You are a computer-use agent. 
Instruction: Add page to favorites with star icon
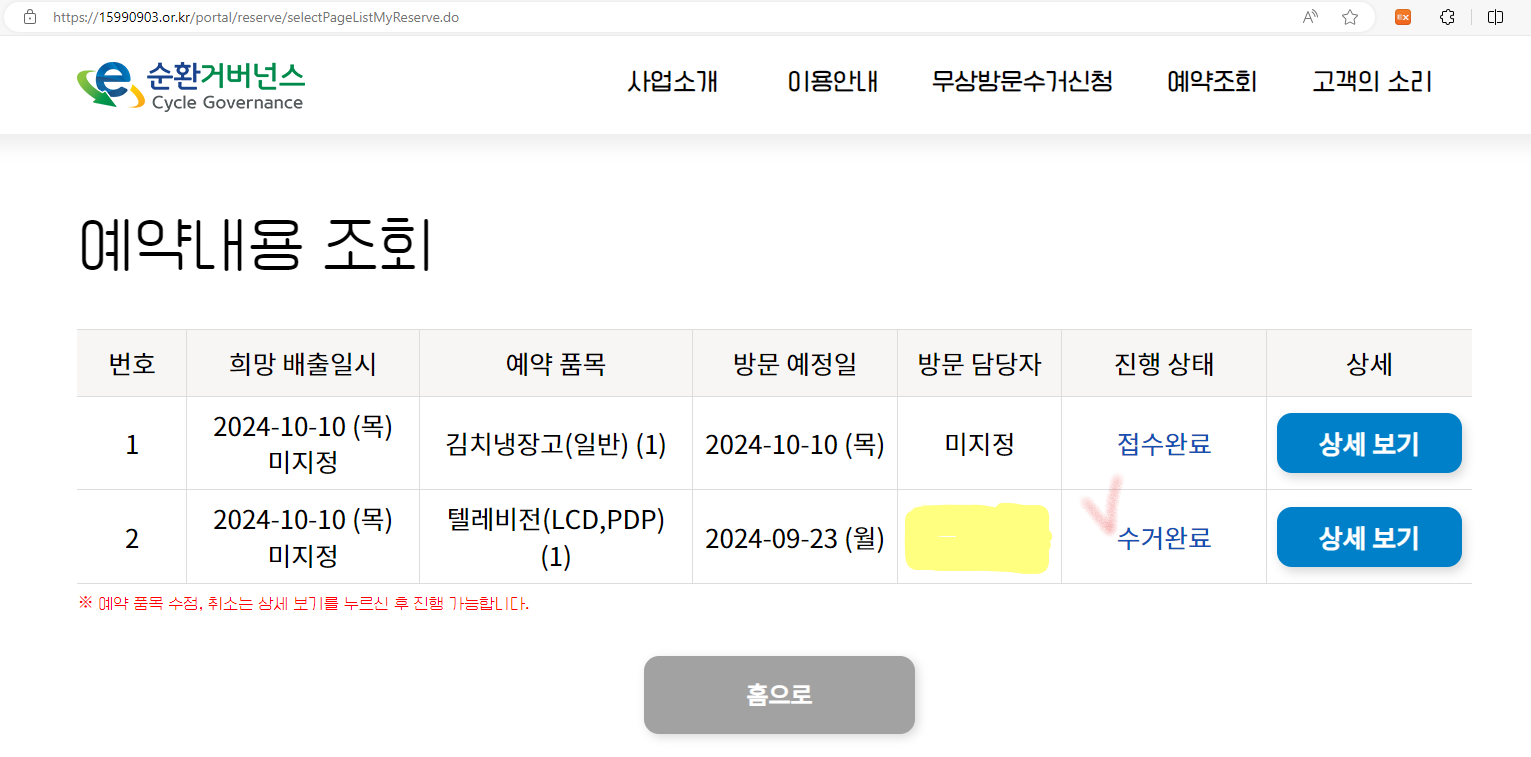pyautogui.click(x=1350, y=17)
